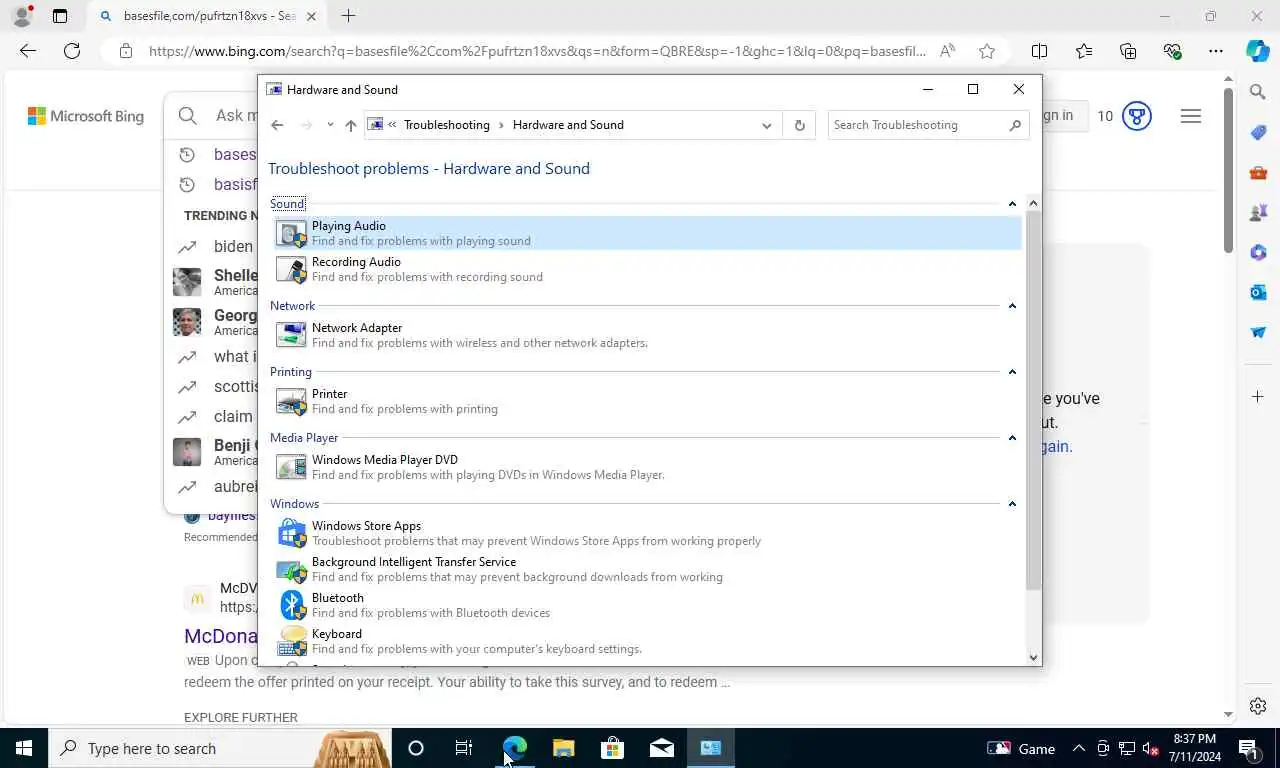1280x768 pixels.
Task: Add an app to the Edge sidebar
Action: tap(1258, 397)
